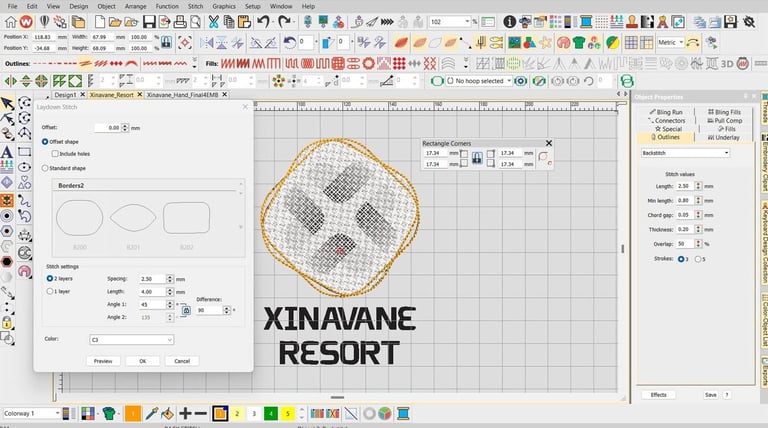The width and height of the screenshot is (768, 428).
Task: Set Strokes to 3
Action: [x=681, y=259]
